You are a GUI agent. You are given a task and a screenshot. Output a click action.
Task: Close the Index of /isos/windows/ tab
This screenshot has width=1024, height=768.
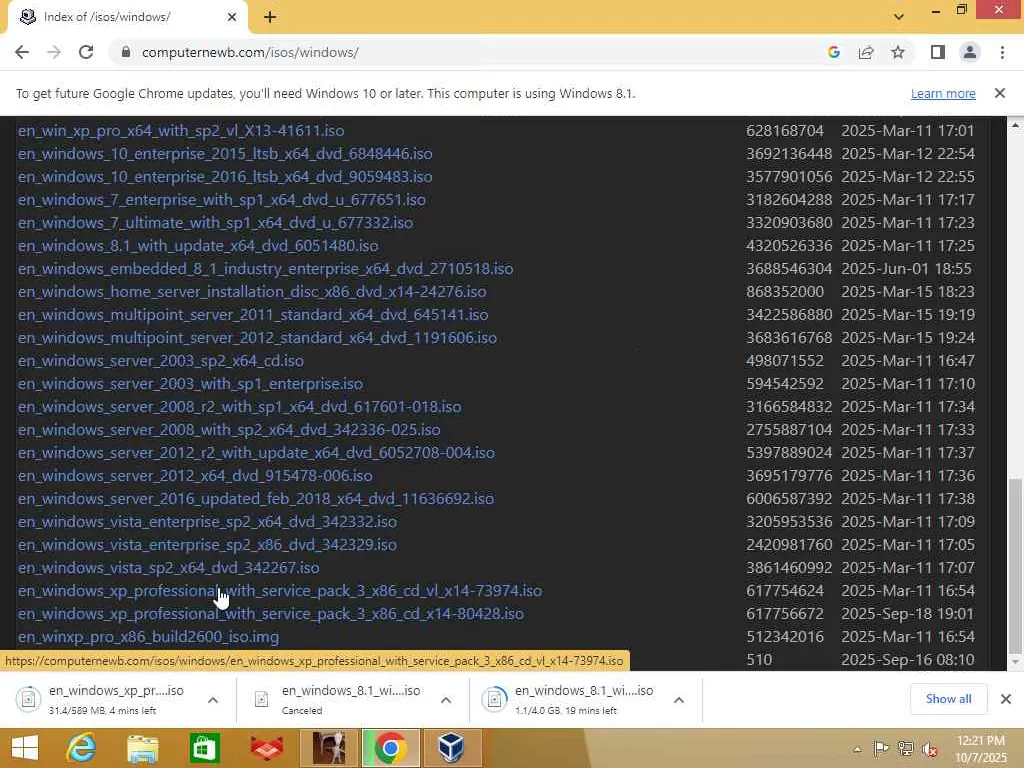coord(232,18)
